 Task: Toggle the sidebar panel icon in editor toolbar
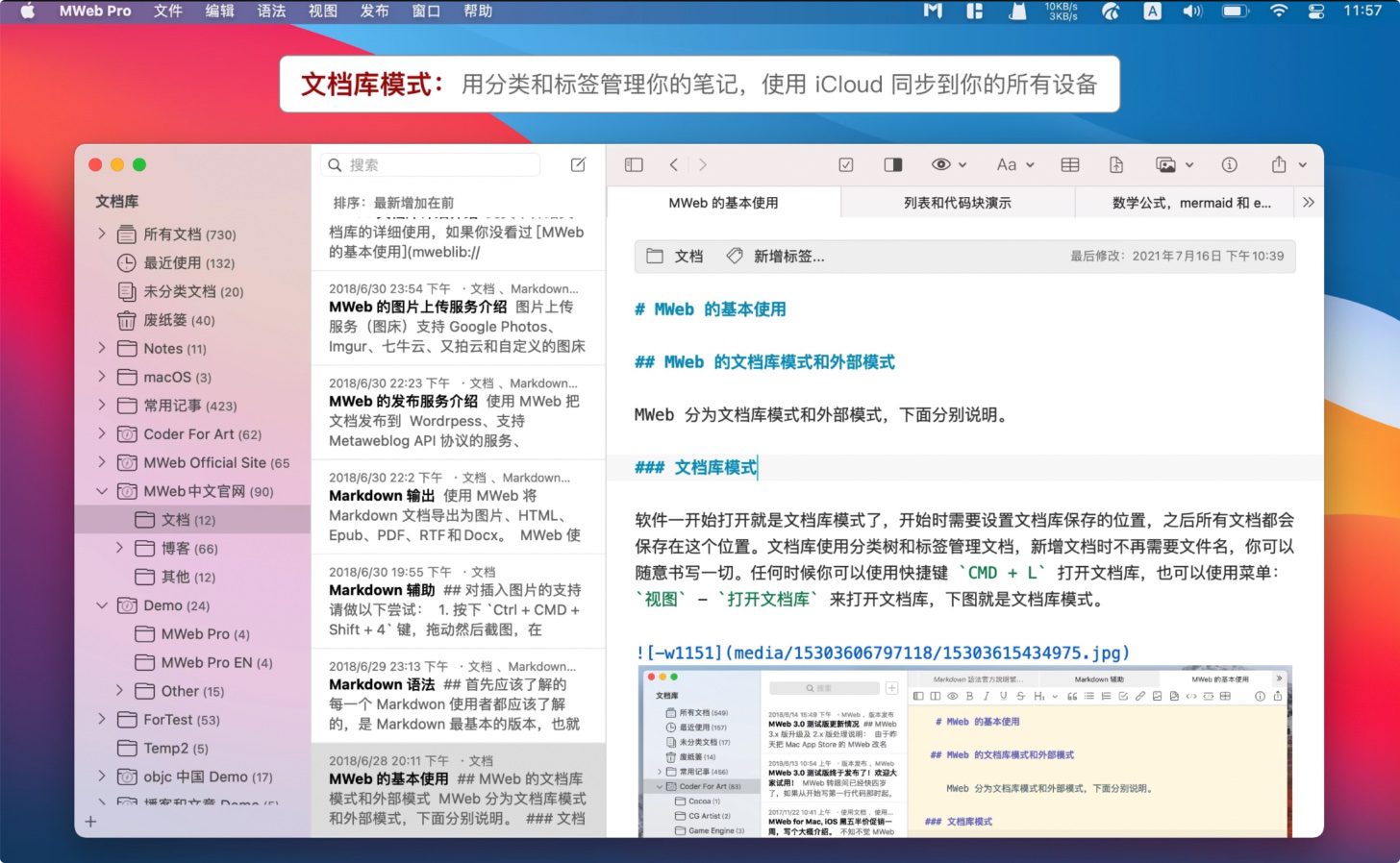[x=634, y=165]
